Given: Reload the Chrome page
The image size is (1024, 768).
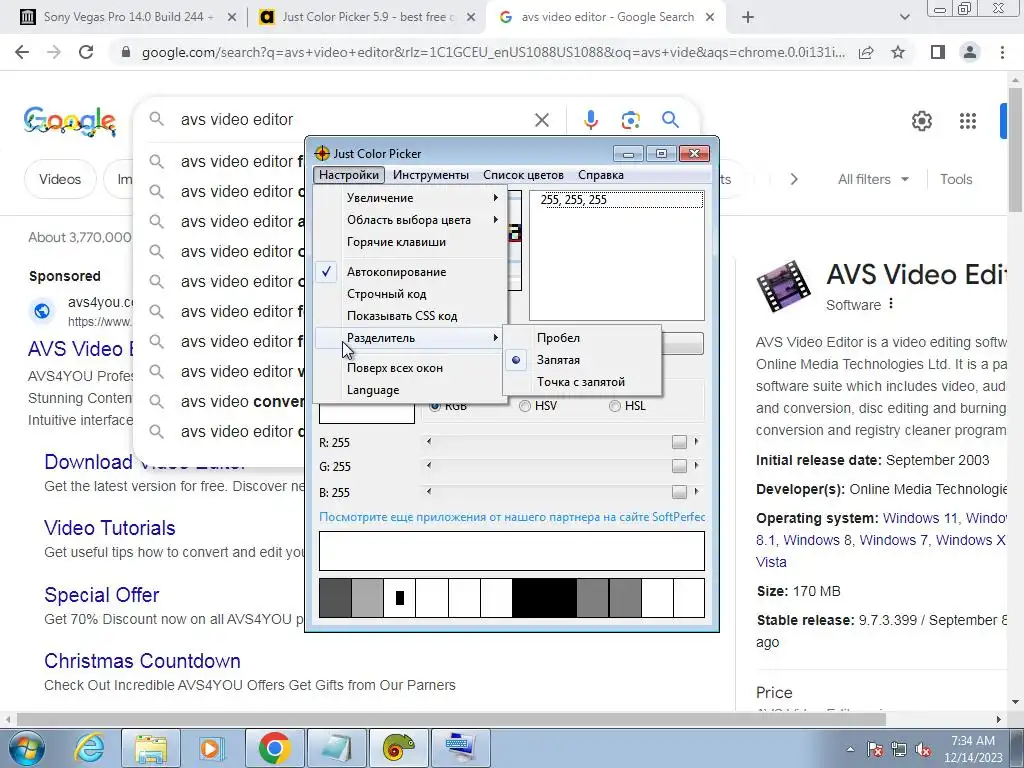Looking at the screenshot, I should click(86, 52).
